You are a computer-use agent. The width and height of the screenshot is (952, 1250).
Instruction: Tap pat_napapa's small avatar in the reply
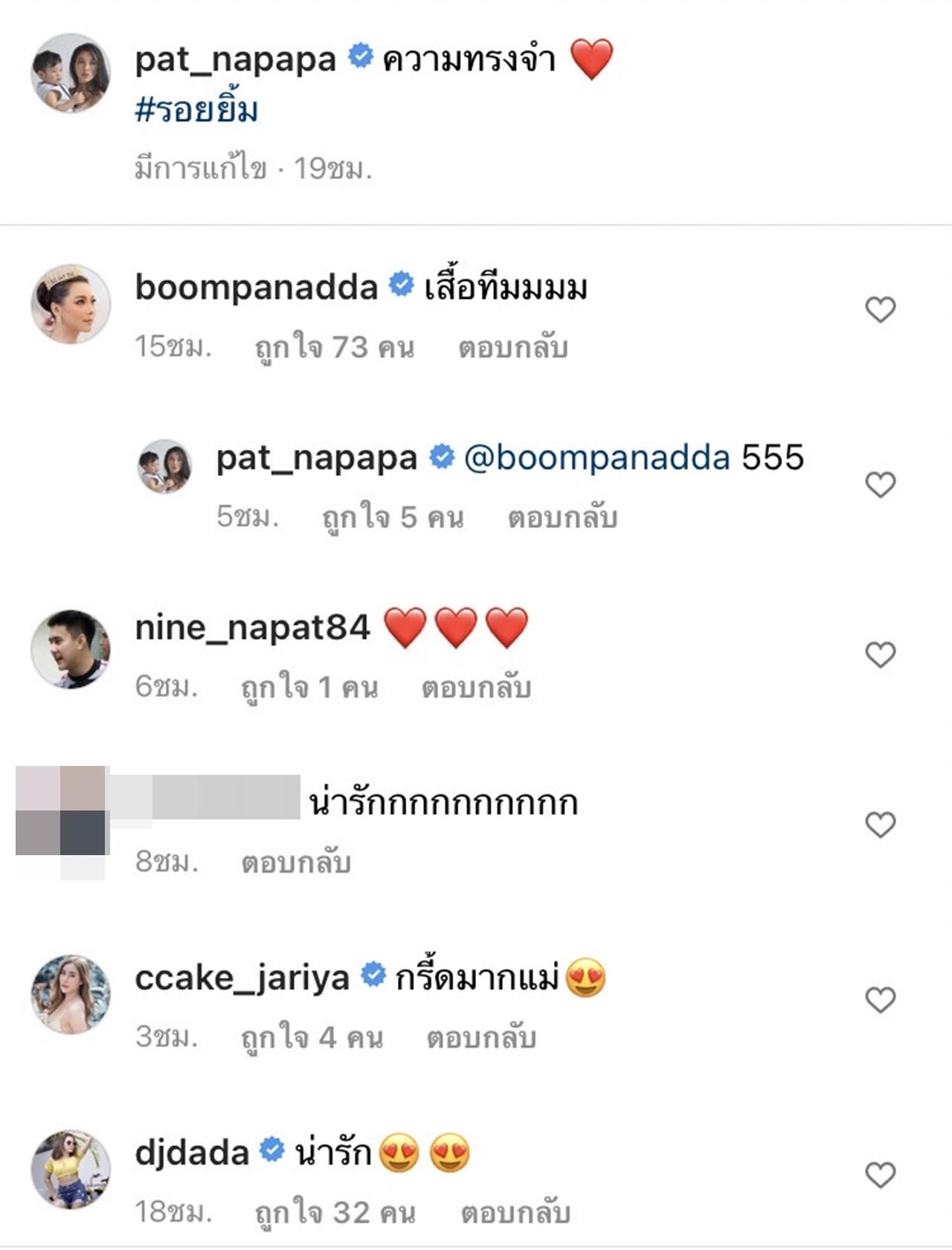[x=164, y=465]
